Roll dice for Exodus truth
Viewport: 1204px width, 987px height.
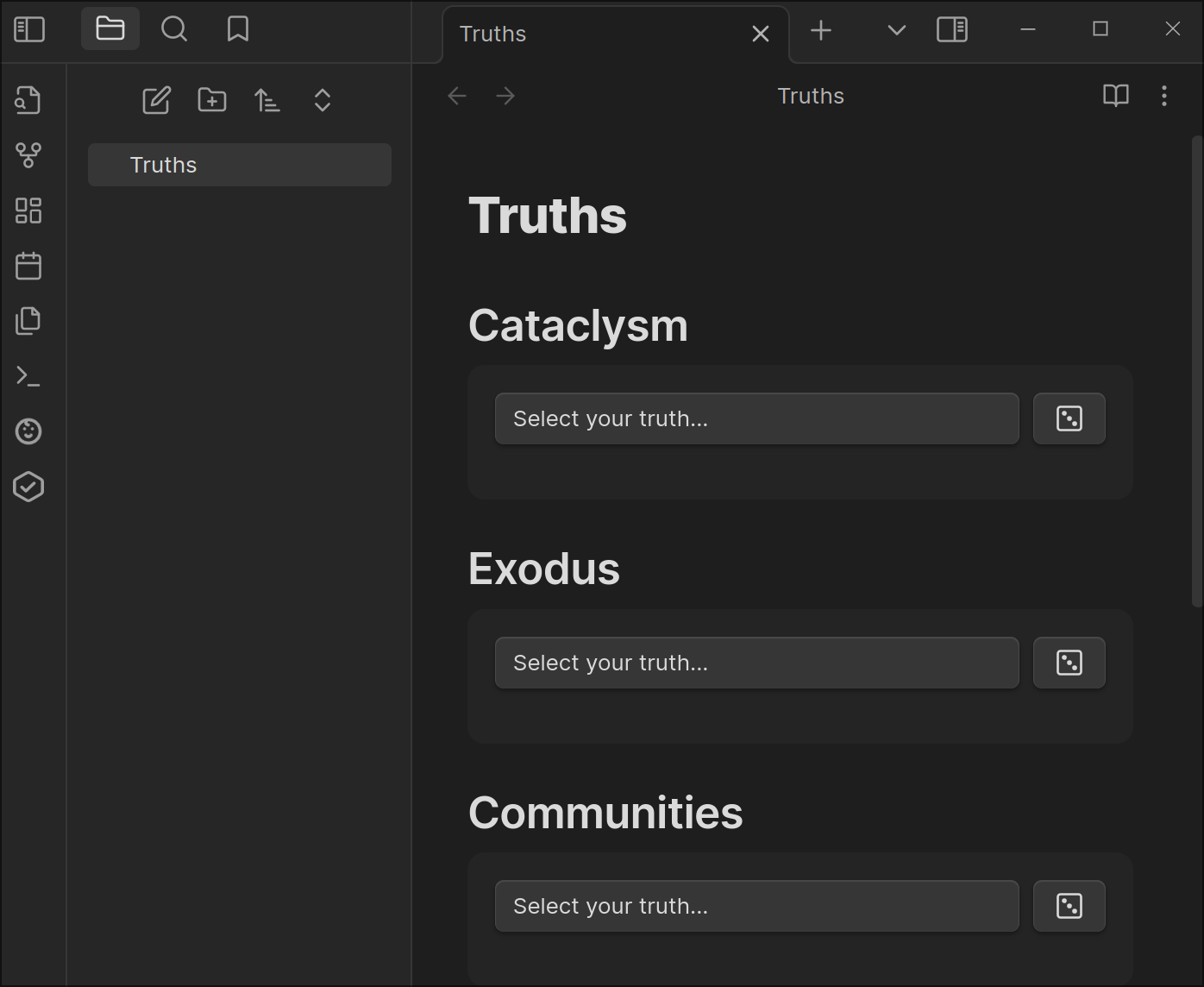click(1069, 663)
